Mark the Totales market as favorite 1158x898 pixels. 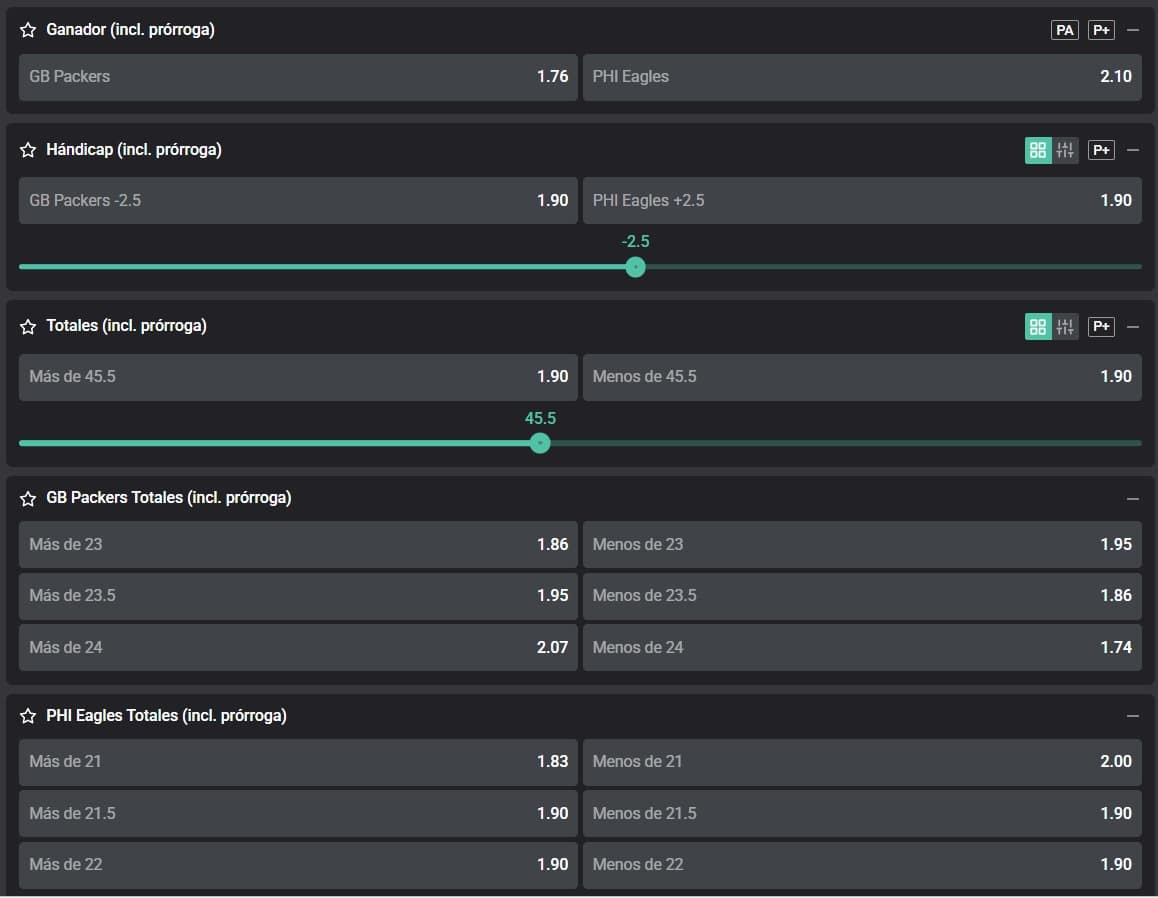tap(28, 327)
